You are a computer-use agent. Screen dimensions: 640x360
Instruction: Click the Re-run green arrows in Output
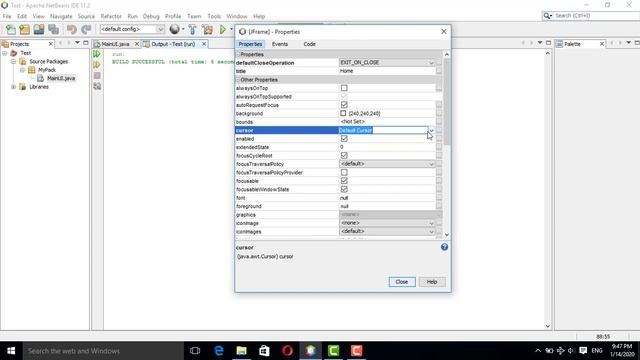click(97, 54)
